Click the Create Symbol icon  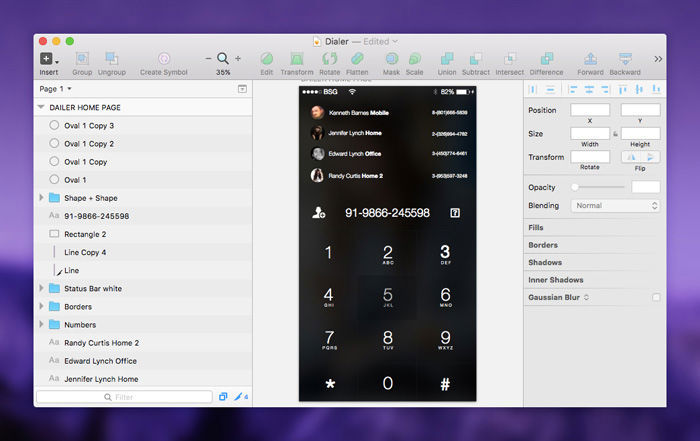point(164,59)
